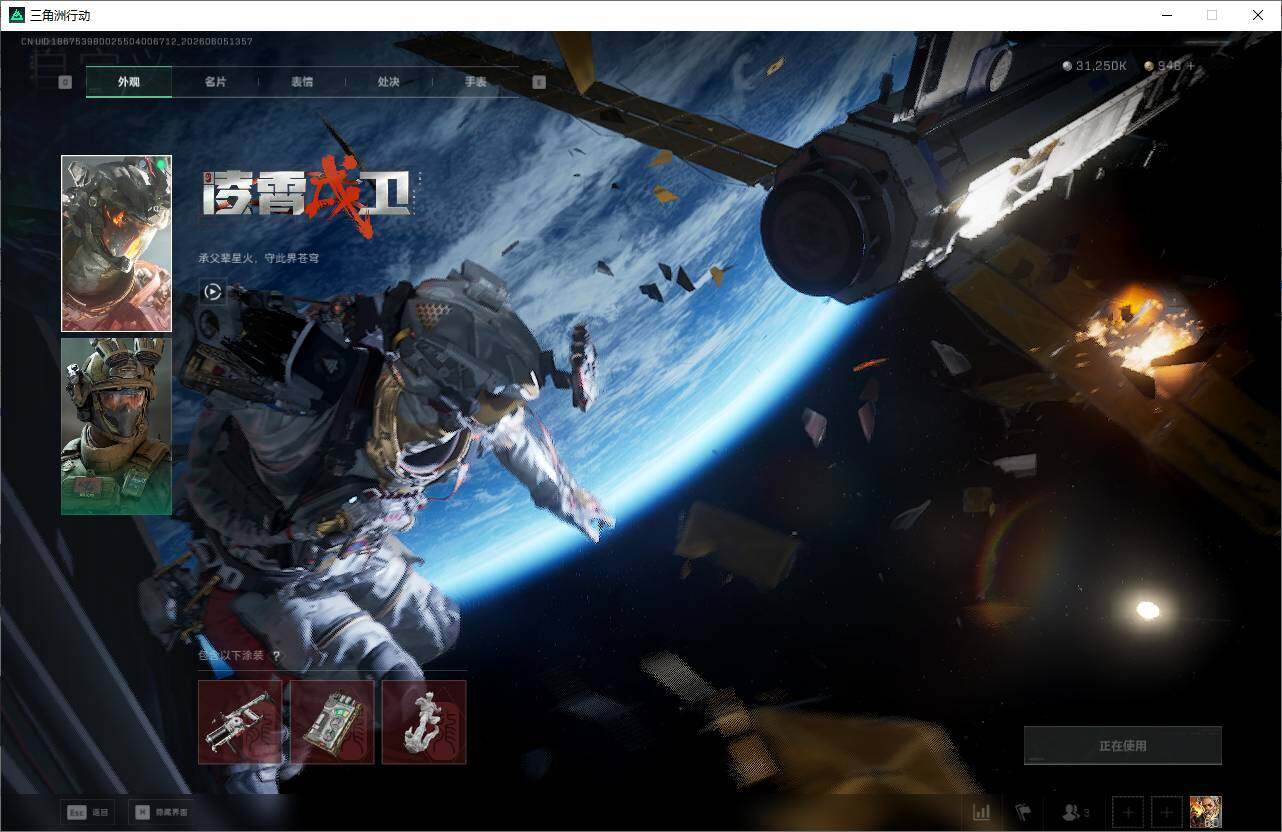Click the 三角洲行动 app icon in title bar

[16, 15]
